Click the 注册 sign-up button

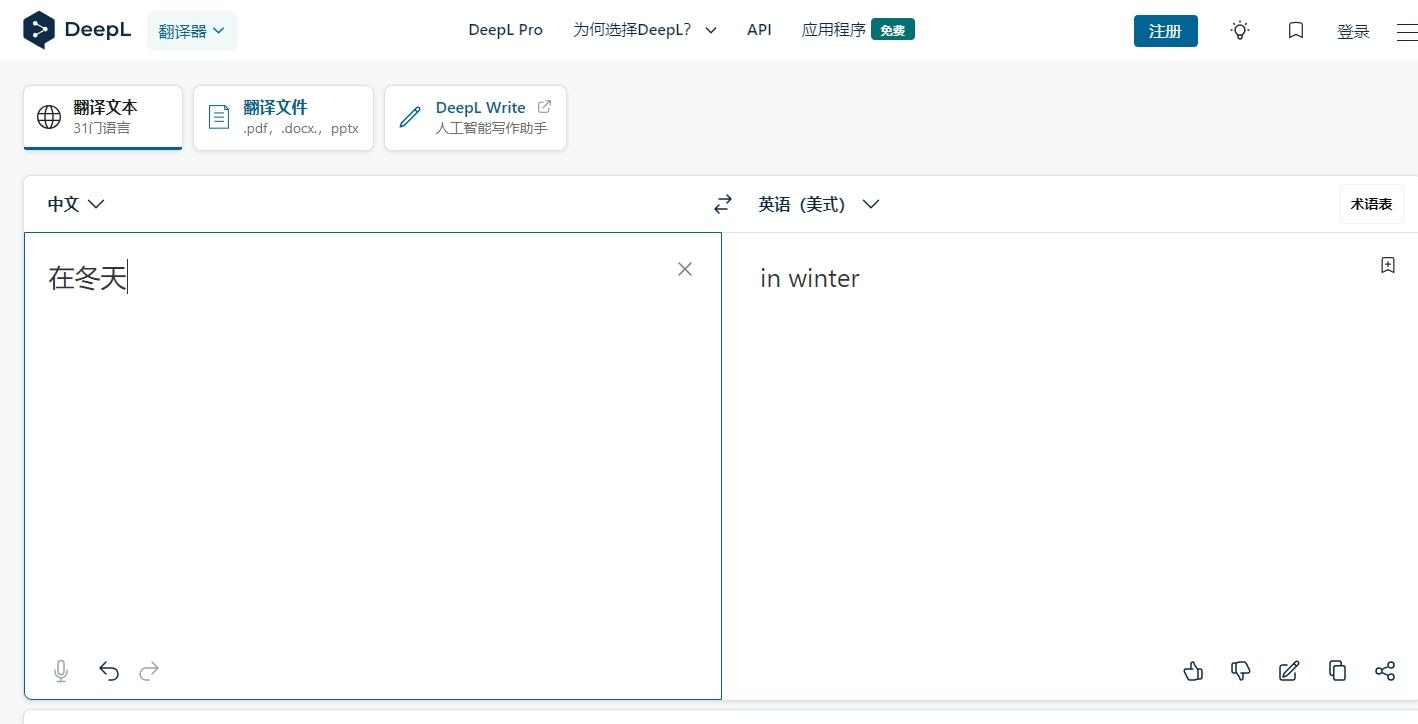[x=1165, y=31]
